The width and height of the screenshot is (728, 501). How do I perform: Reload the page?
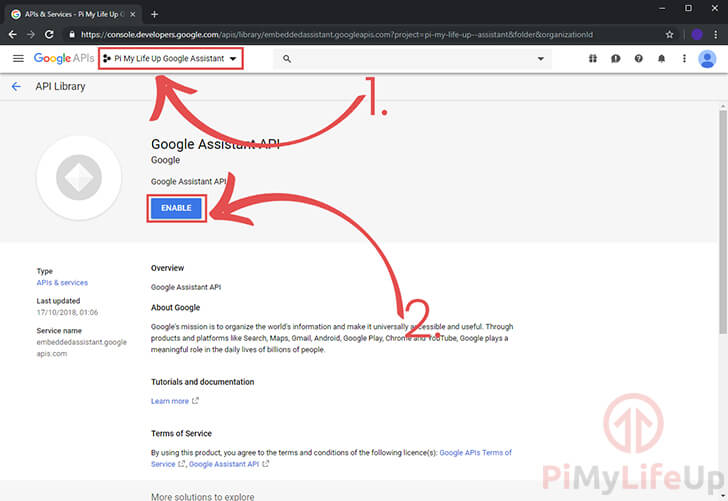(x=49, y=34)
